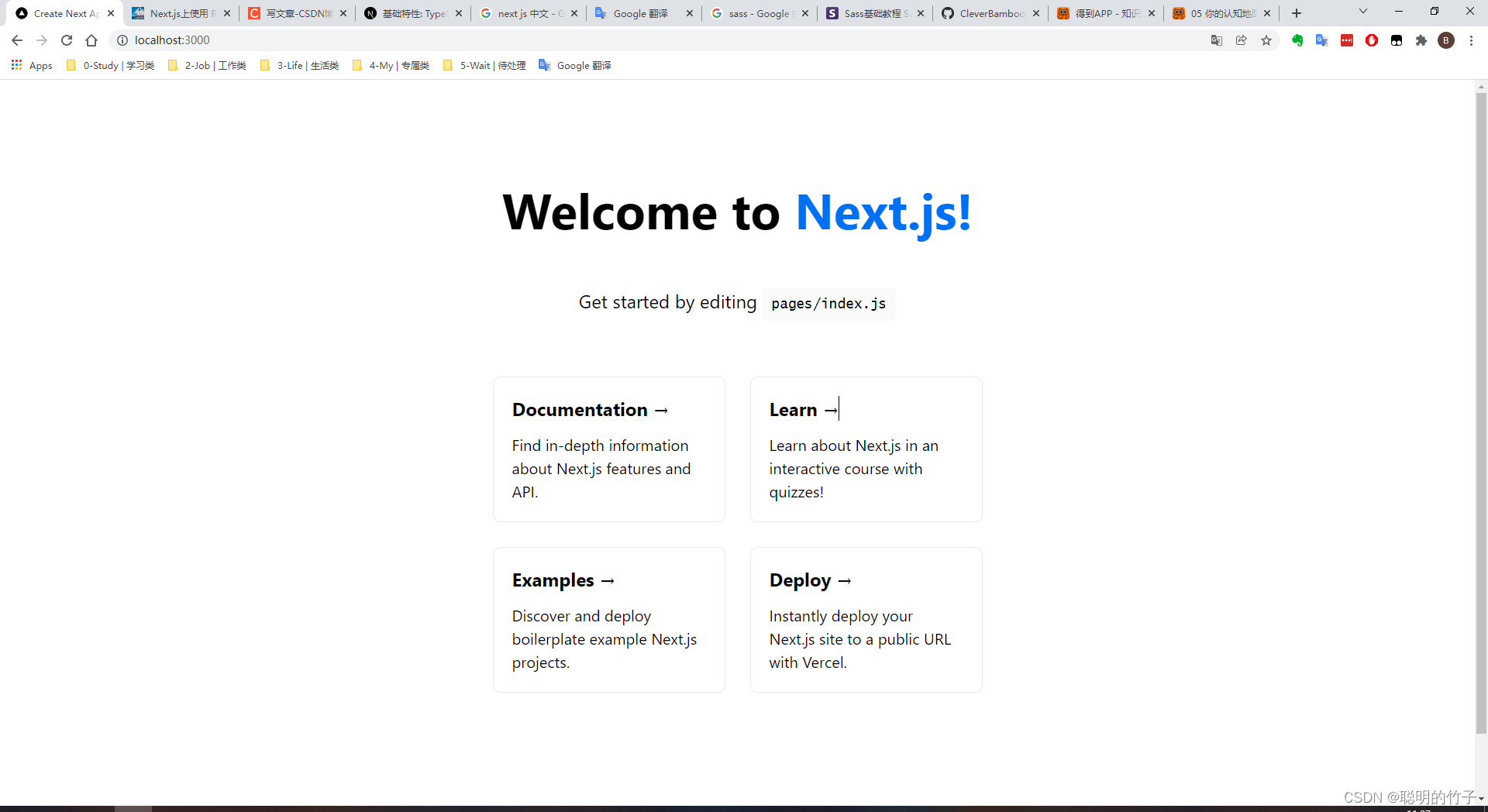Click the pages/index.js code text

point(828,304)
